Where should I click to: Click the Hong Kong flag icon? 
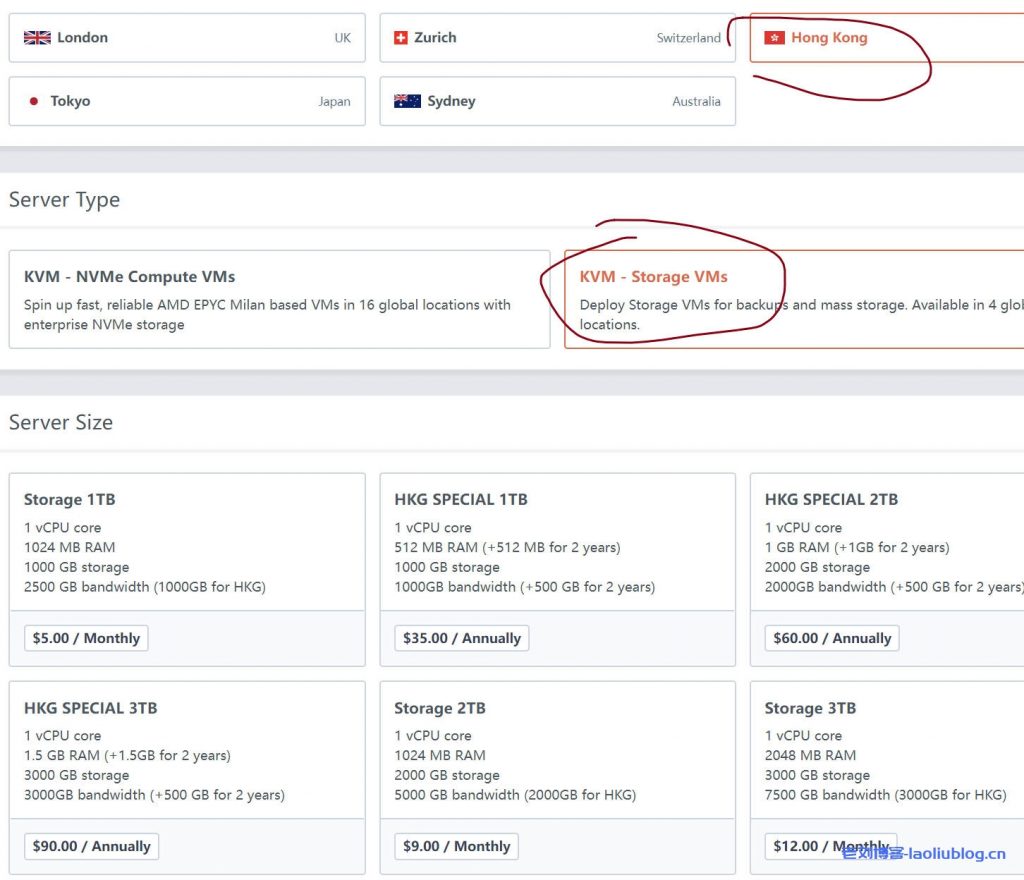(x=774, y=38)
